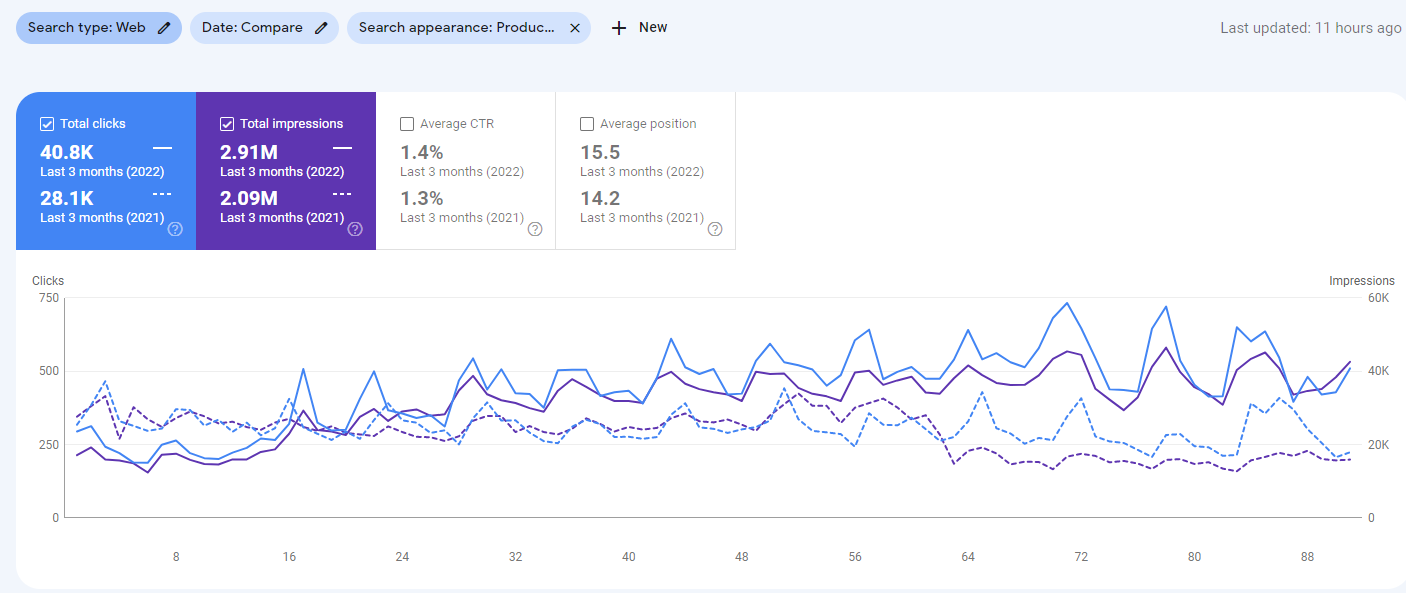
Task: Open help tooltip on Total clicks card
Action: point(175,229)
